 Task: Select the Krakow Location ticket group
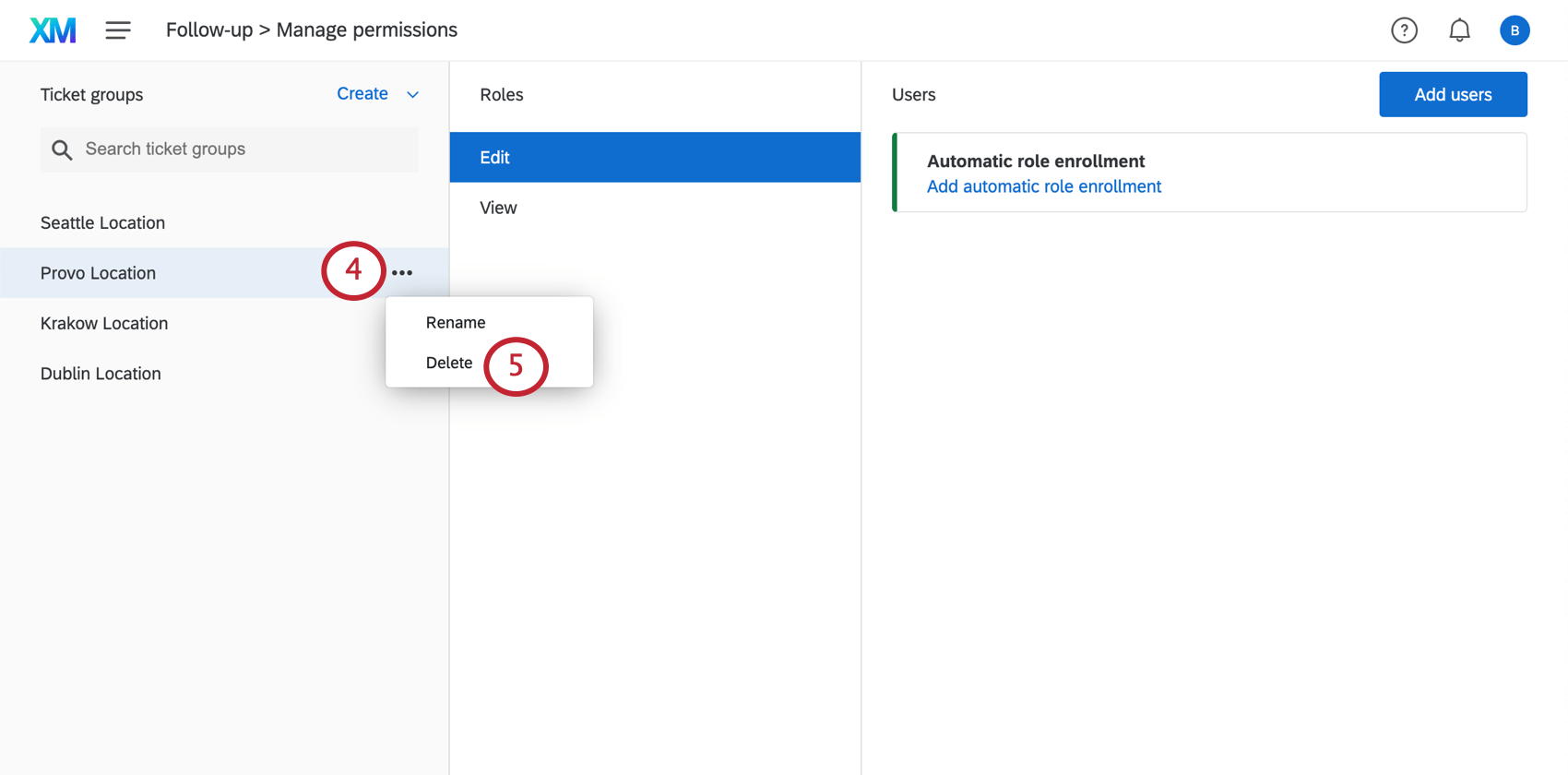click(104, 324)
